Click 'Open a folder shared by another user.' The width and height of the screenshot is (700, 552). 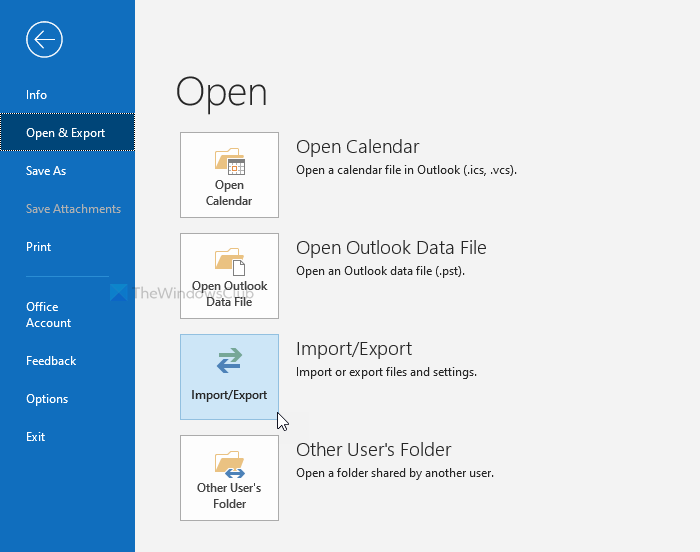(395, 473)
